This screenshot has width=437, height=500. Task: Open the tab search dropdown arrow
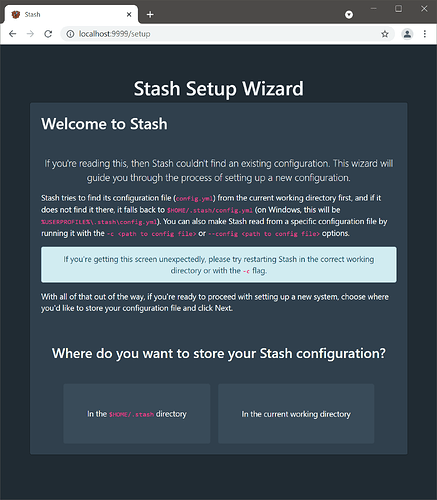point(349,14)
